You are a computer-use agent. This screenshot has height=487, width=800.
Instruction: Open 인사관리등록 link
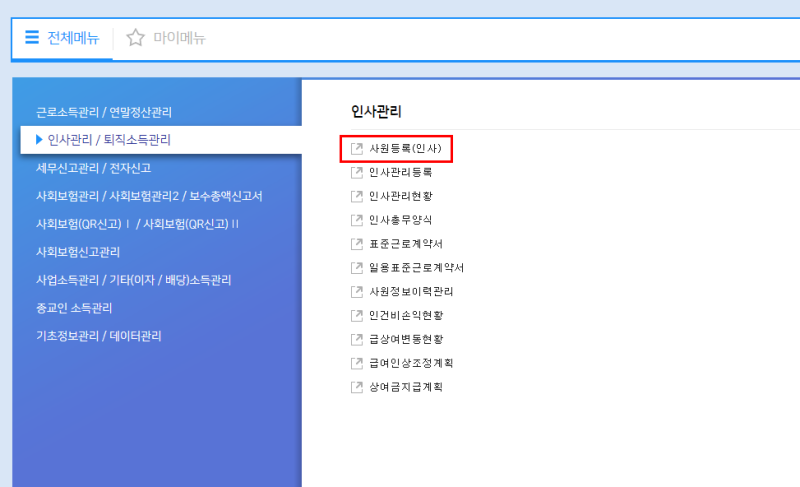pos(401,172)
